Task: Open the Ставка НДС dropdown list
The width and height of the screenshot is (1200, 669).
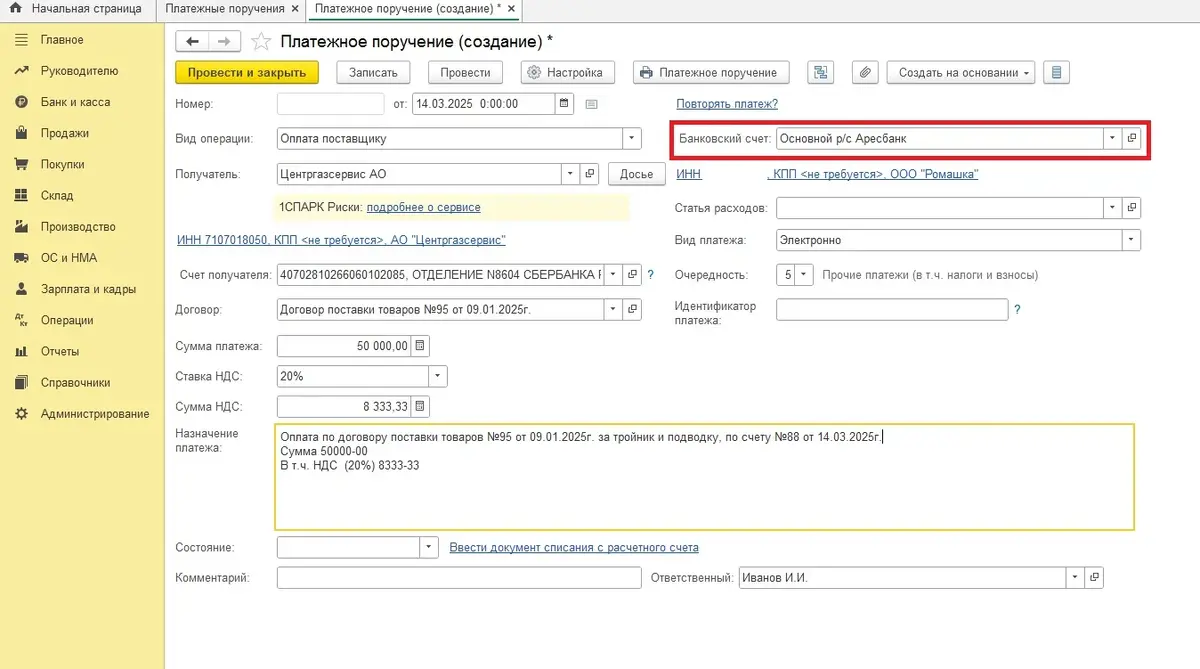Action: 437,376
